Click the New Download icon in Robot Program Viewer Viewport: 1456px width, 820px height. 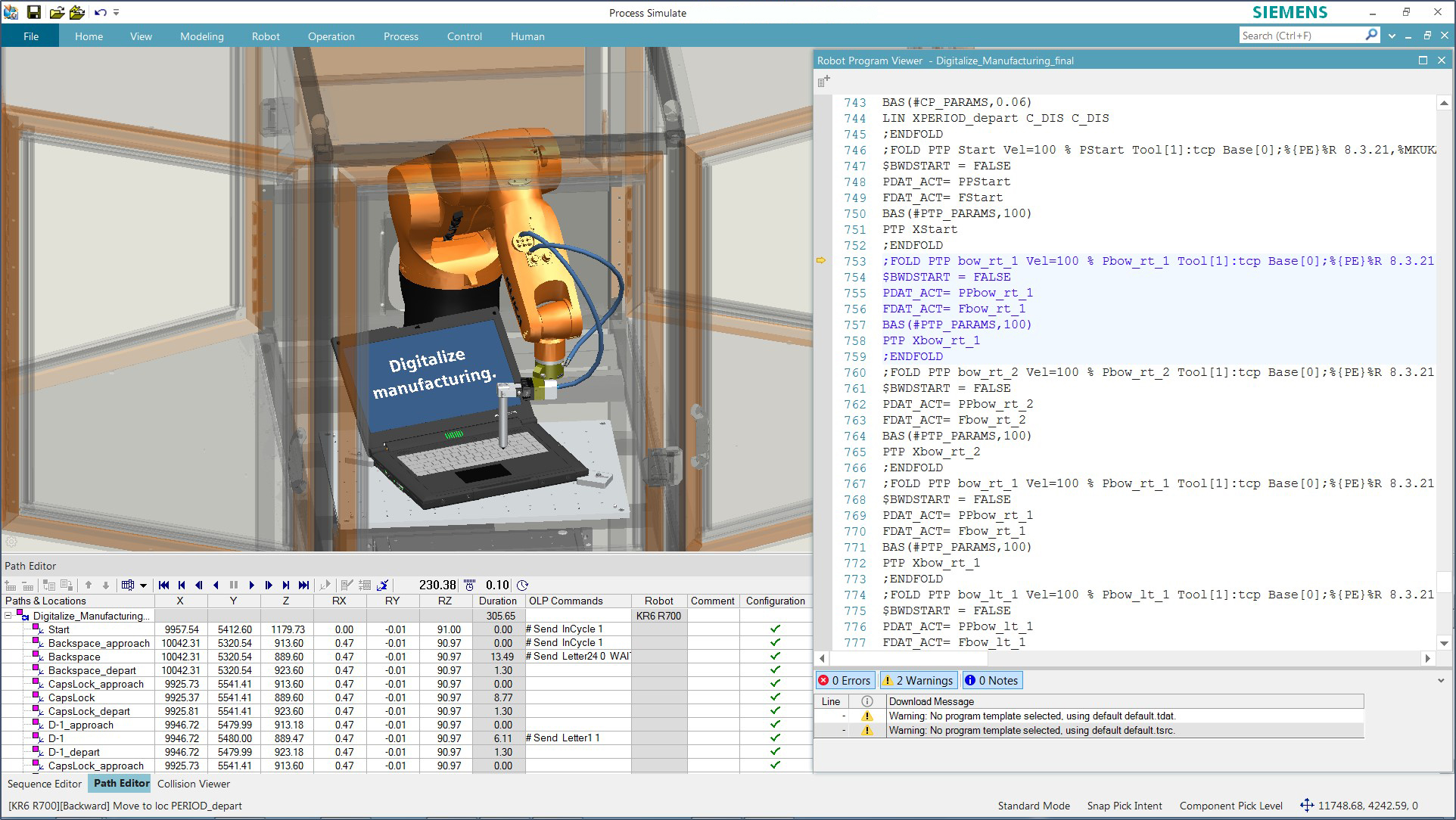pyautogui.click(x=824, y=81)
